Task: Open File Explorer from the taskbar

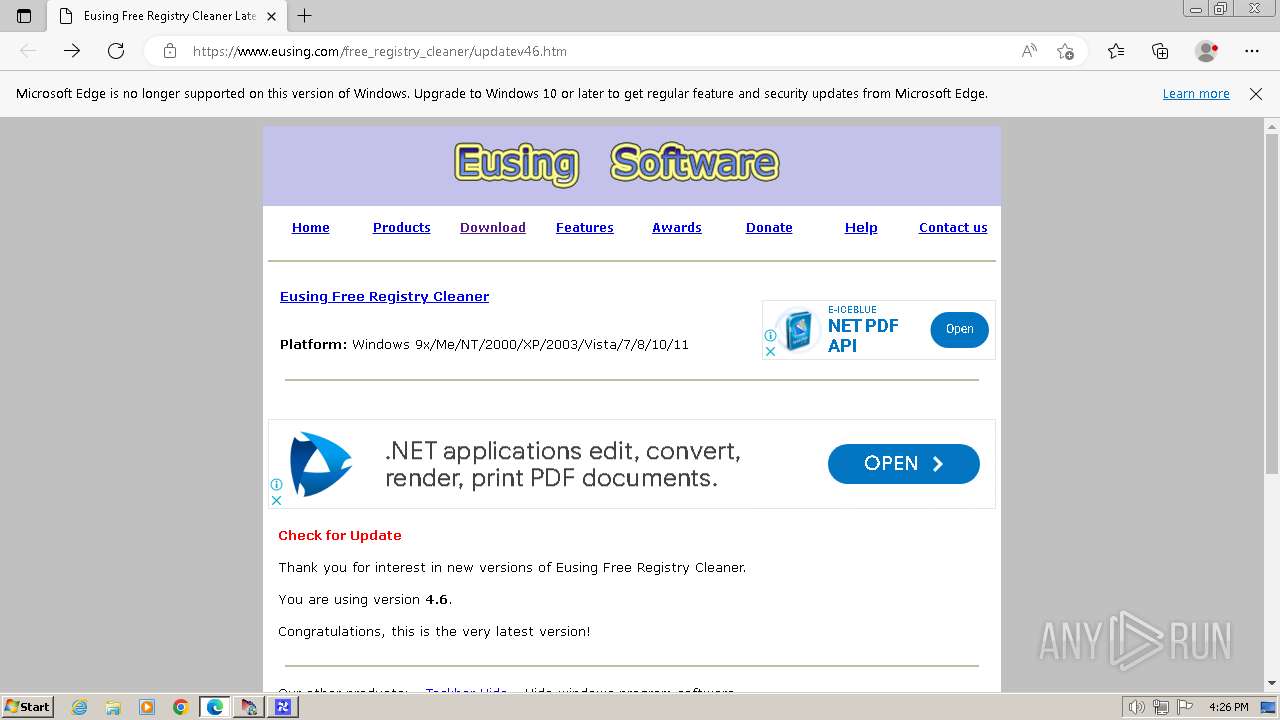Action: pyautogui.click(x=113, y=707)
